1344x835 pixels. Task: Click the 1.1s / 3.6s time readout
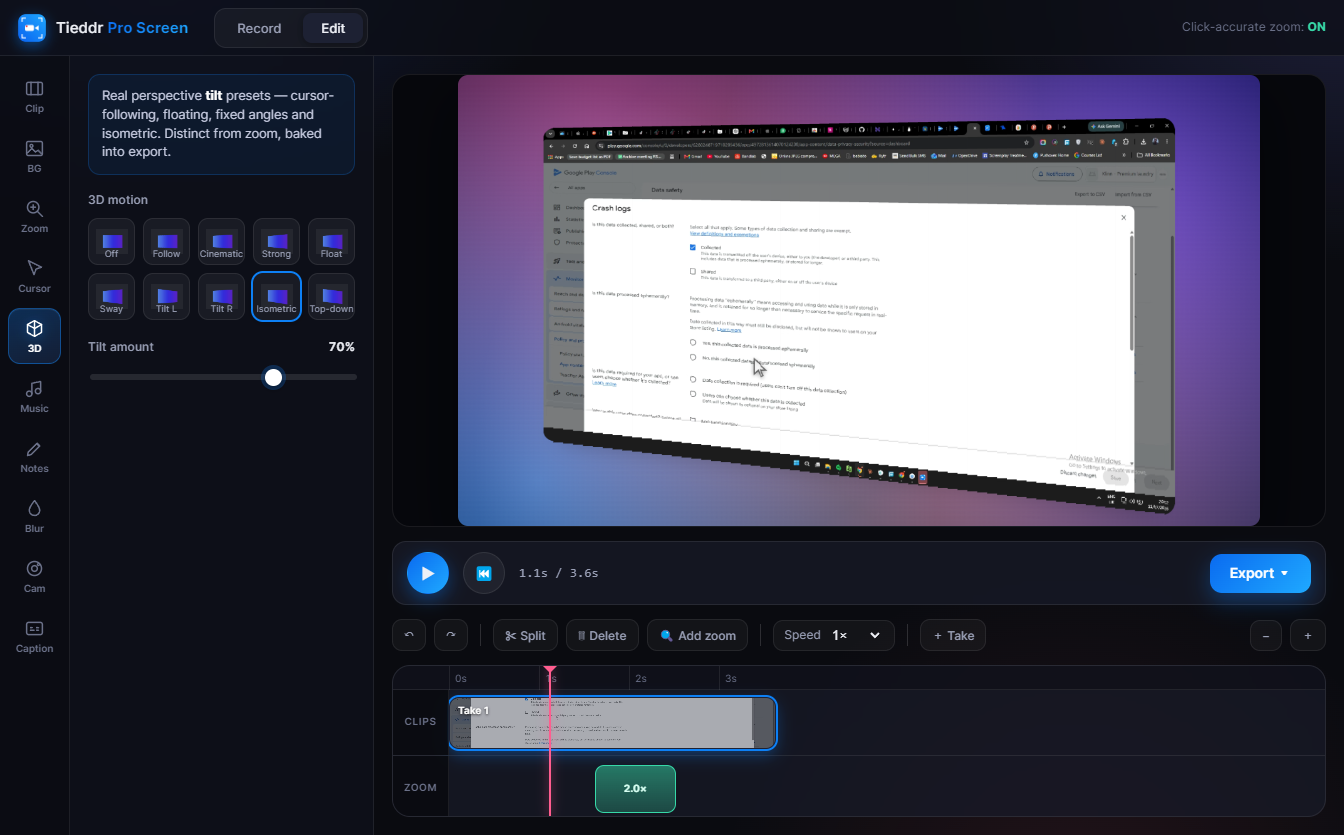pos(558,573)
